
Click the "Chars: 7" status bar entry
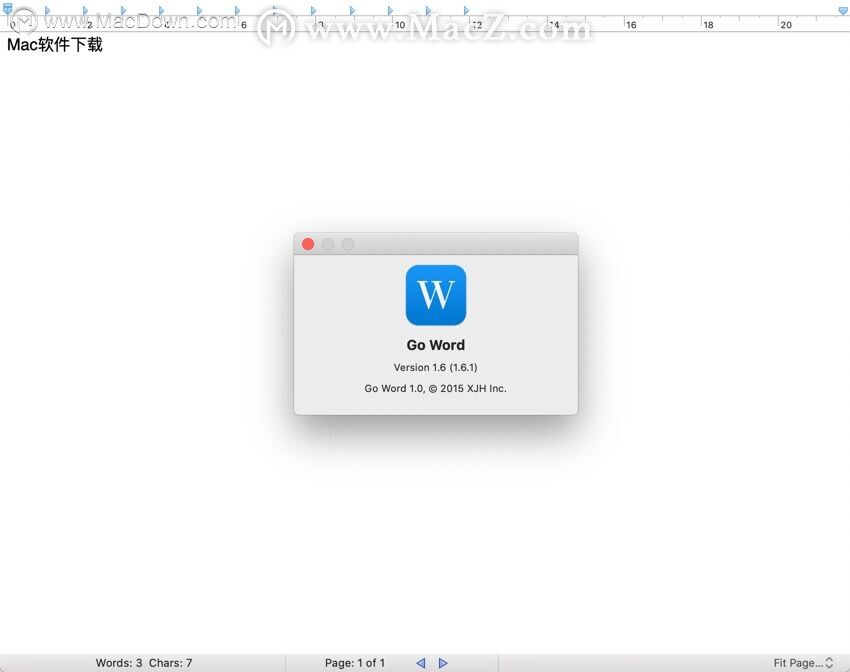click(x=171, y=663)
